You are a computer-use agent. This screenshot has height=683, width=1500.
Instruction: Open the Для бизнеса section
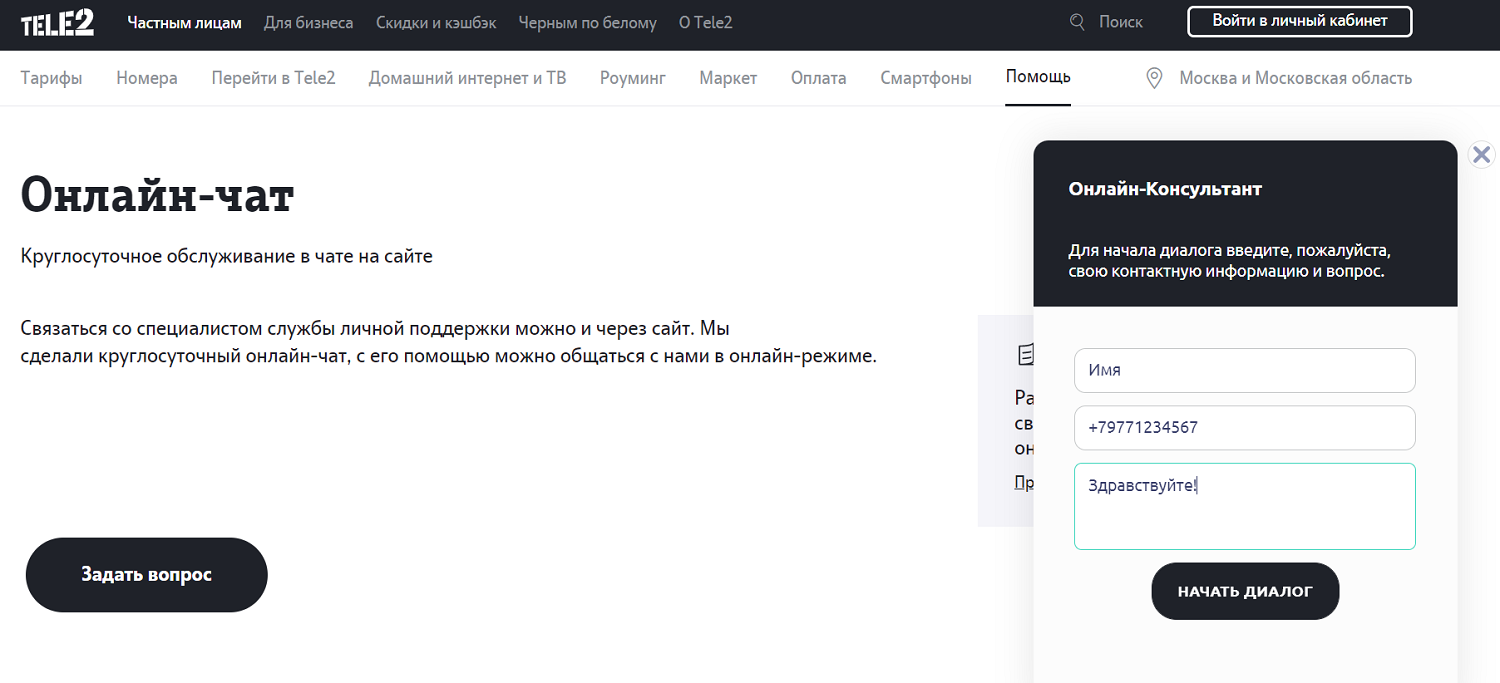coord(309,22)
